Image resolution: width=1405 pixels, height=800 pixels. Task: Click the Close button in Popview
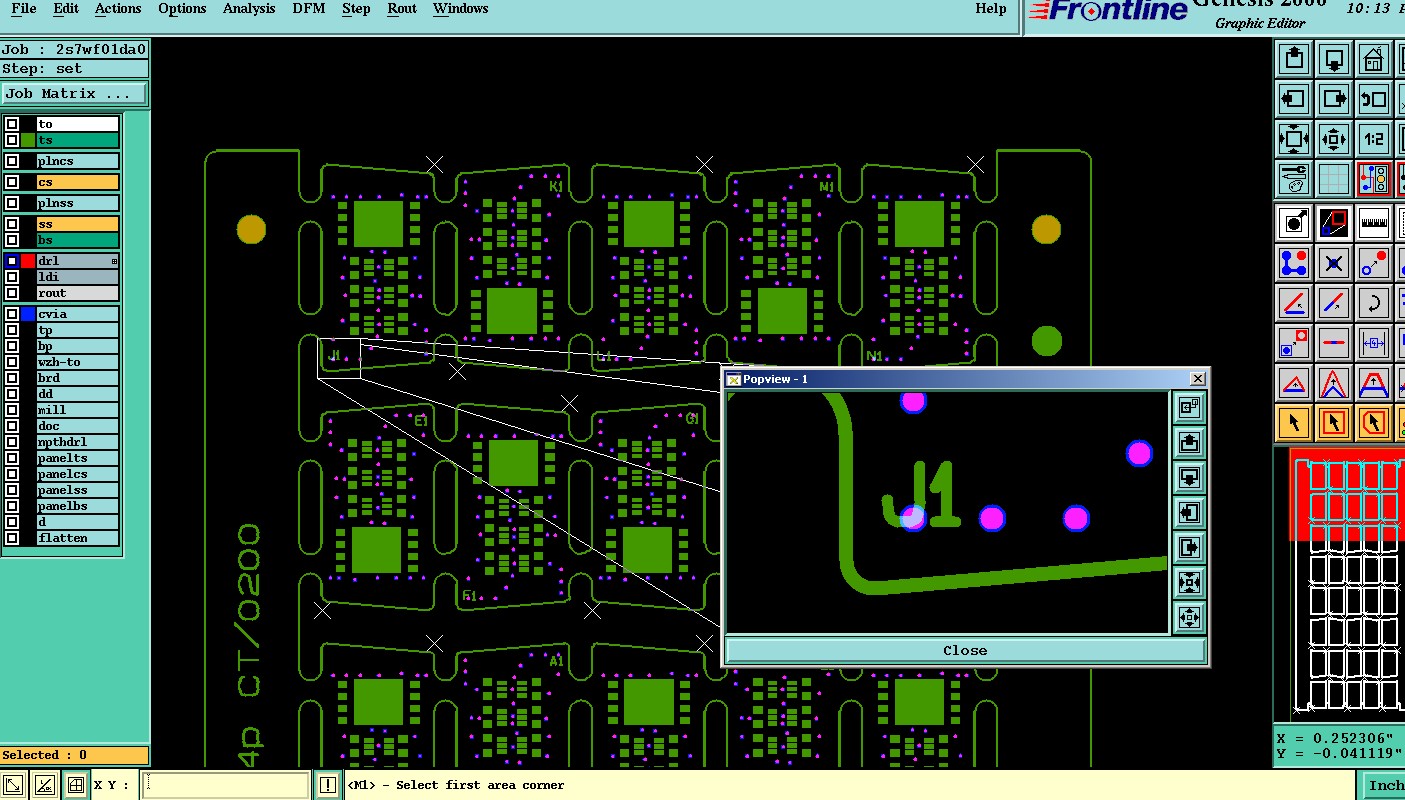(x=965, y=650)
